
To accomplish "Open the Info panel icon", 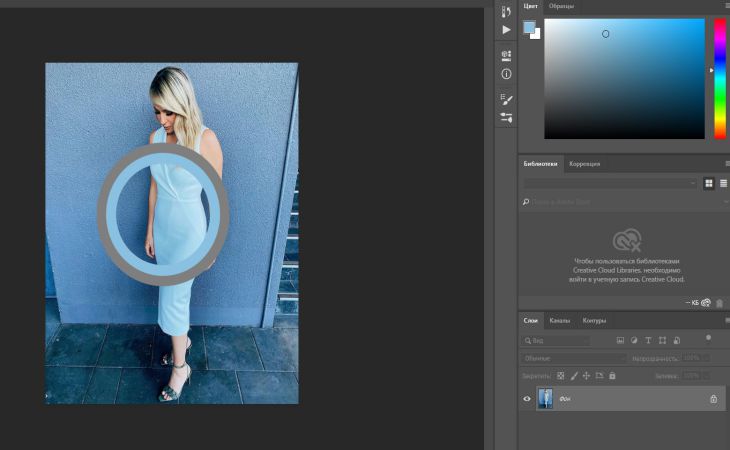I will 507,74.
